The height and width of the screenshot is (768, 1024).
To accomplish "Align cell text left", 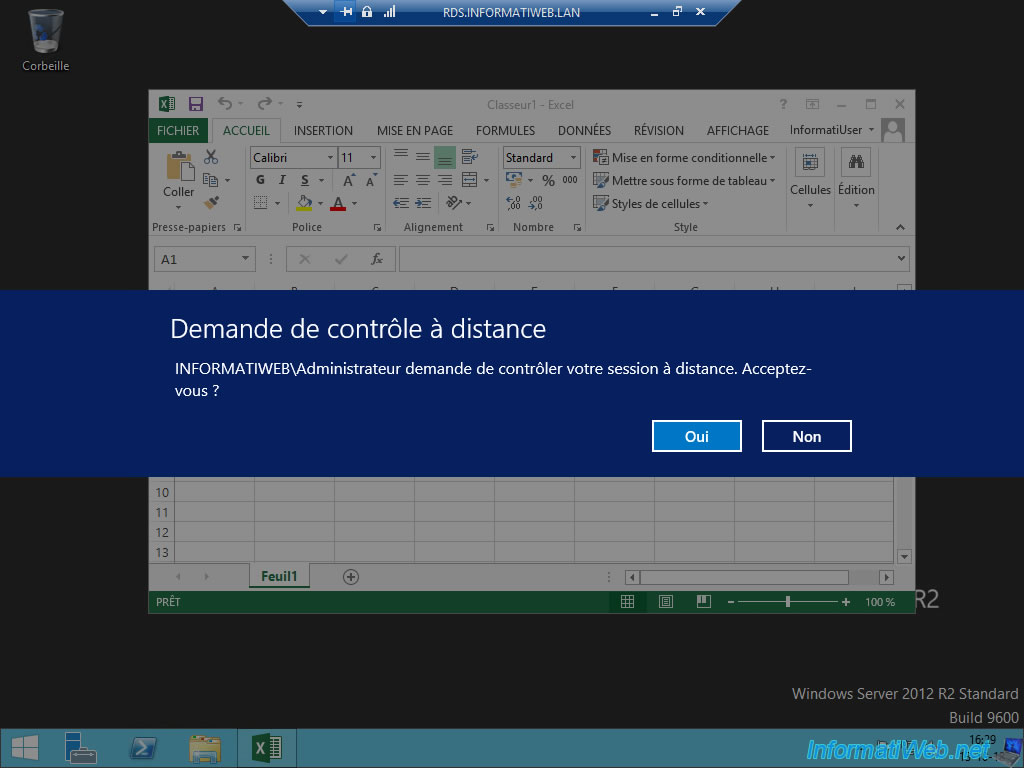I will (401, 180).
